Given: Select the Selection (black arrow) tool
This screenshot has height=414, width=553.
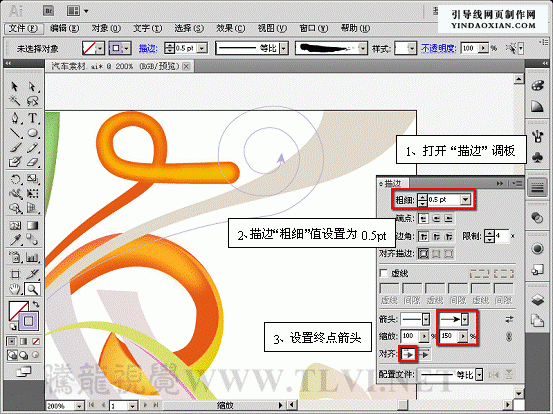Looking at the screenshot, I should [x=14, y=86].
